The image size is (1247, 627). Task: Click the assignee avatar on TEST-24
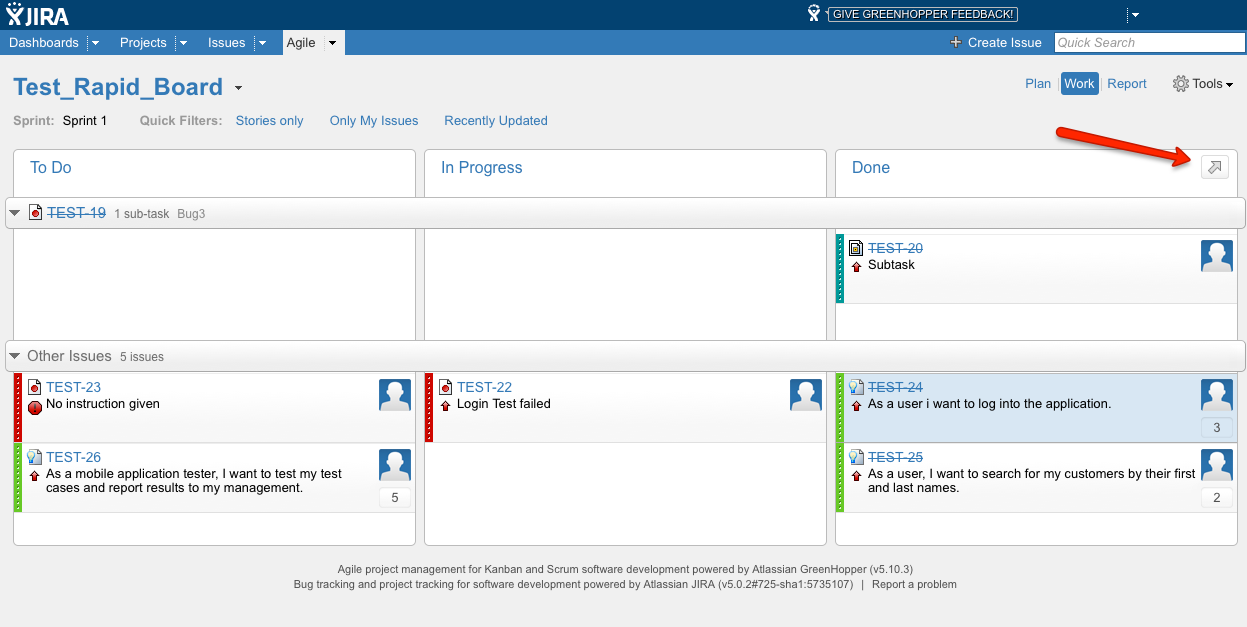coord(1217,395)
